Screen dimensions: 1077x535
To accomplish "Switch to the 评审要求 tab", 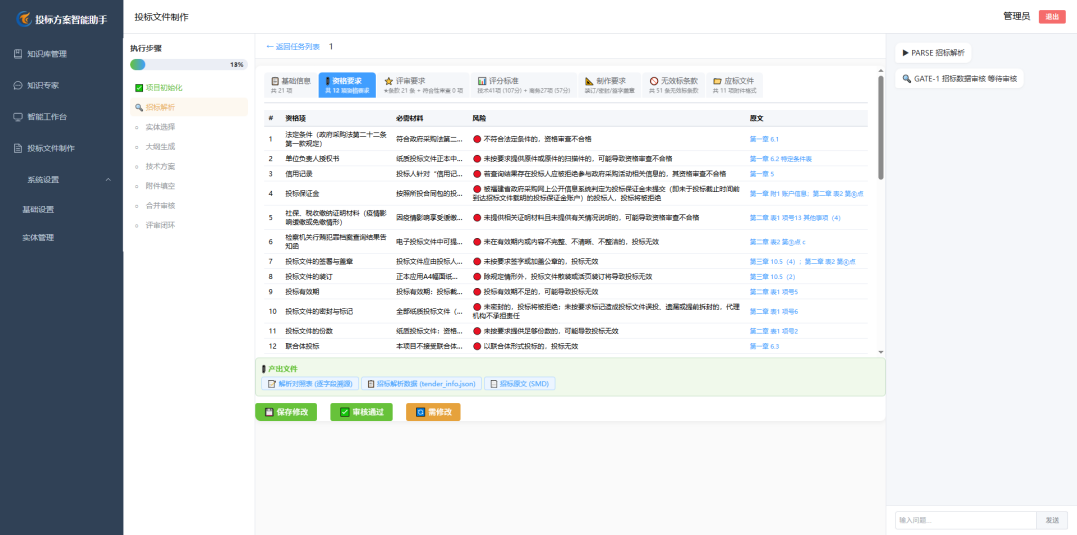I will (423, 84).
